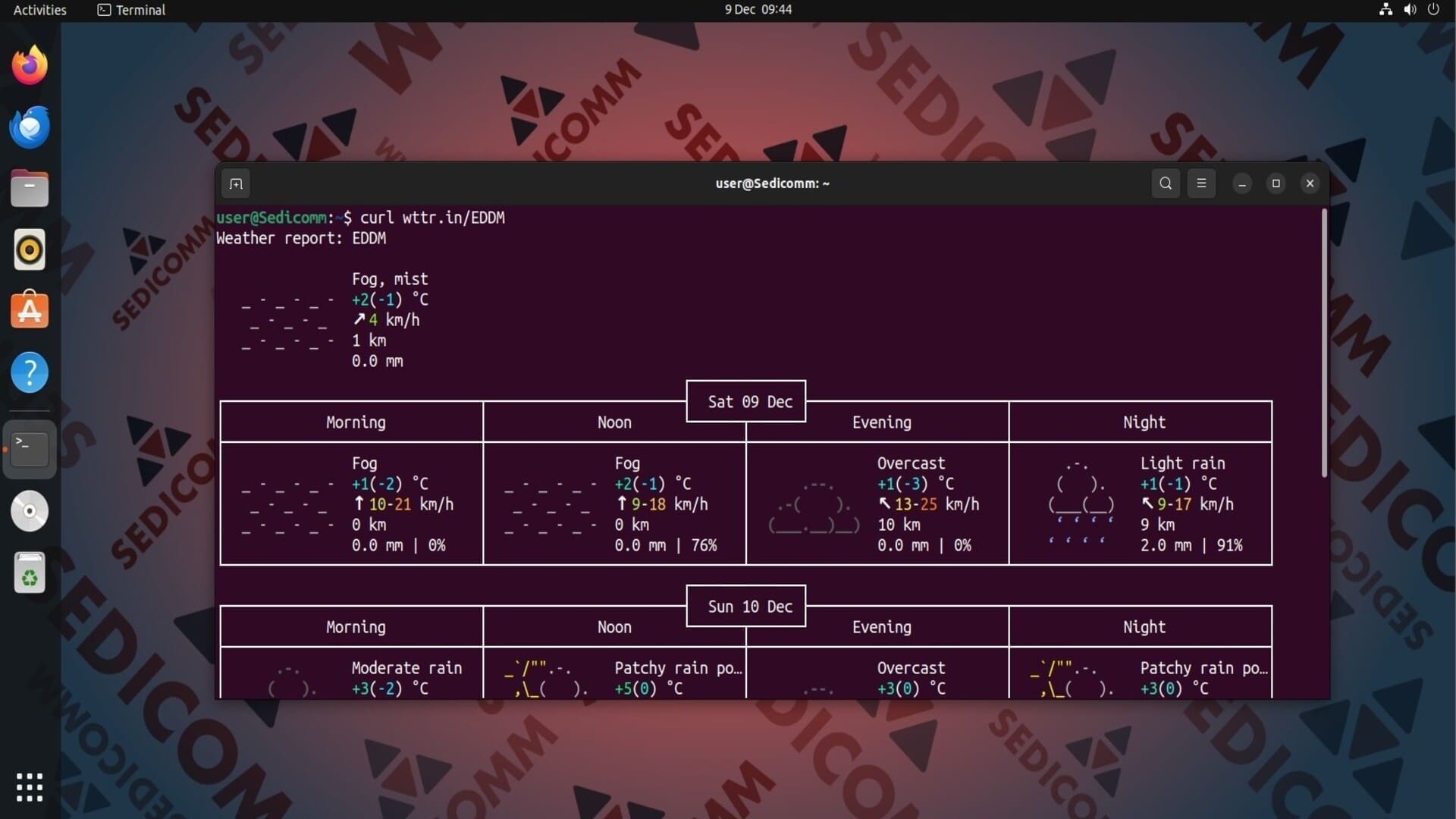
Task: Open the Files manager in the dock
Action: point(30,188)
